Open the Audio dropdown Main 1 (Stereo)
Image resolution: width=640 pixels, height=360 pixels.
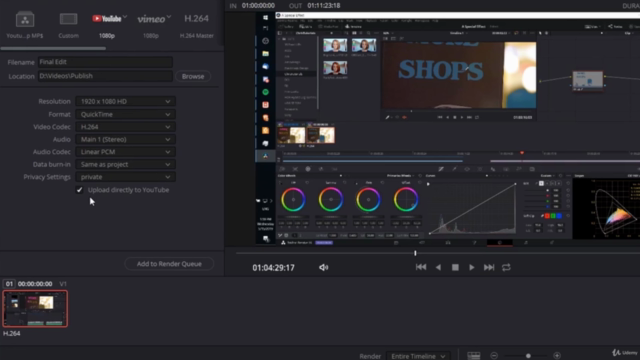pos(125,140)
